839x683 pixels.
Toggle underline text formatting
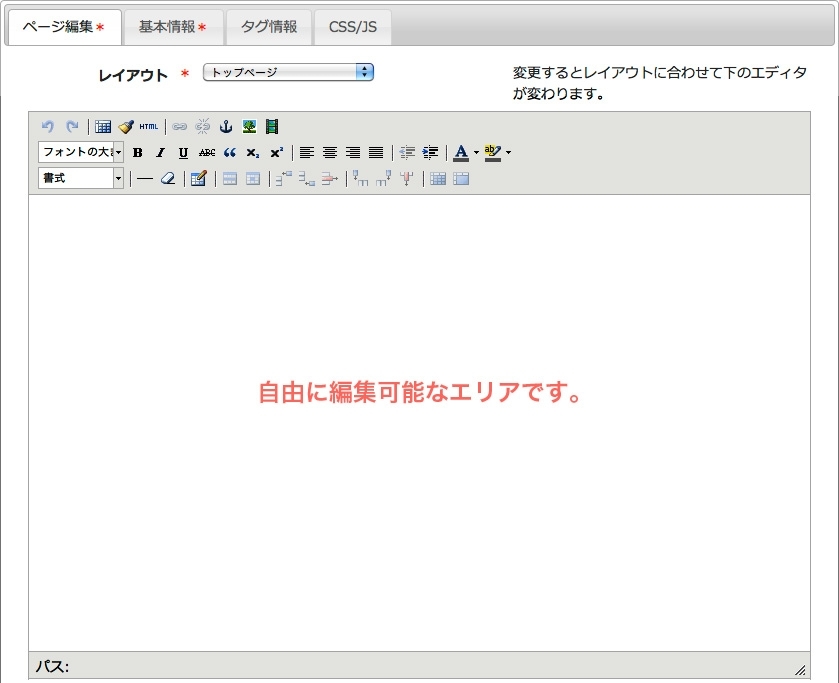click(183, 152)
